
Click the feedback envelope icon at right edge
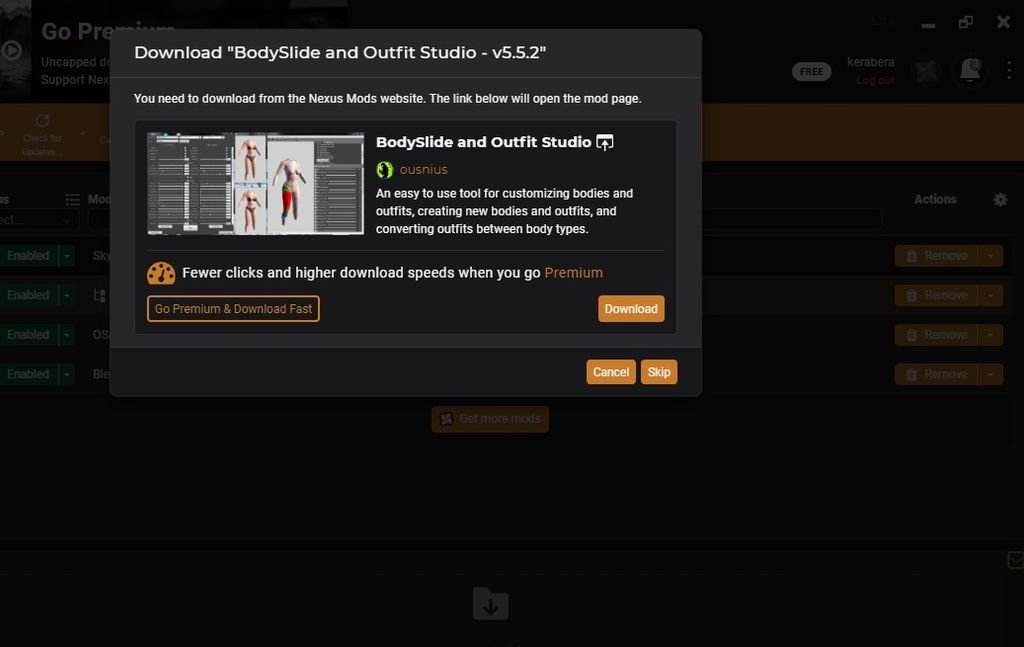coord(1016,560)
